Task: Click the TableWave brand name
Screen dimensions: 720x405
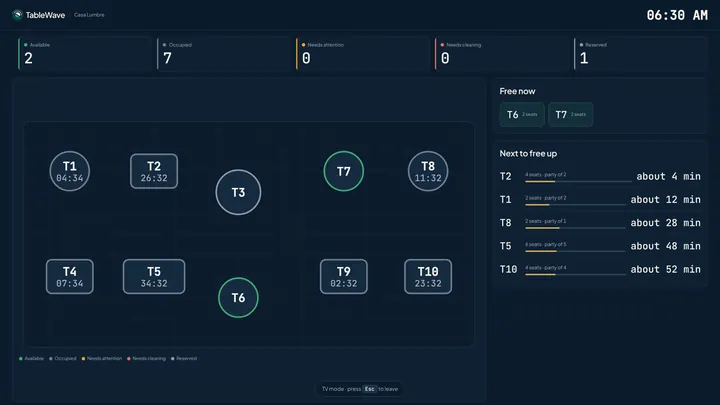Action: coord(45,15)
